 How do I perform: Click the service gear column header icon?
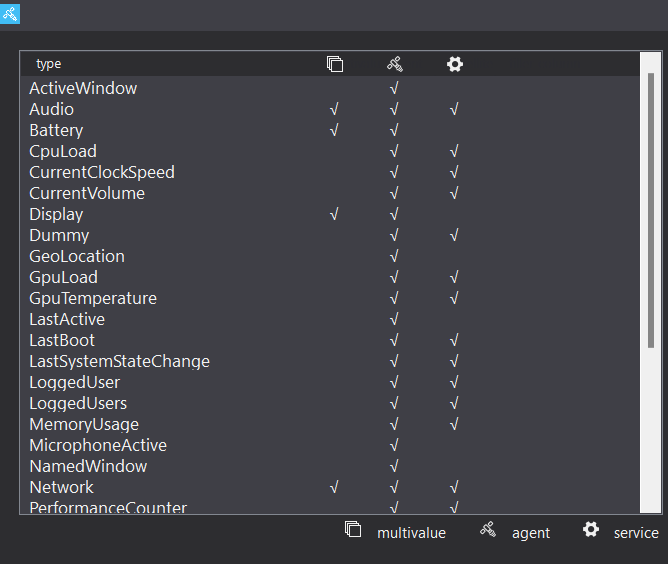point(455,64)
